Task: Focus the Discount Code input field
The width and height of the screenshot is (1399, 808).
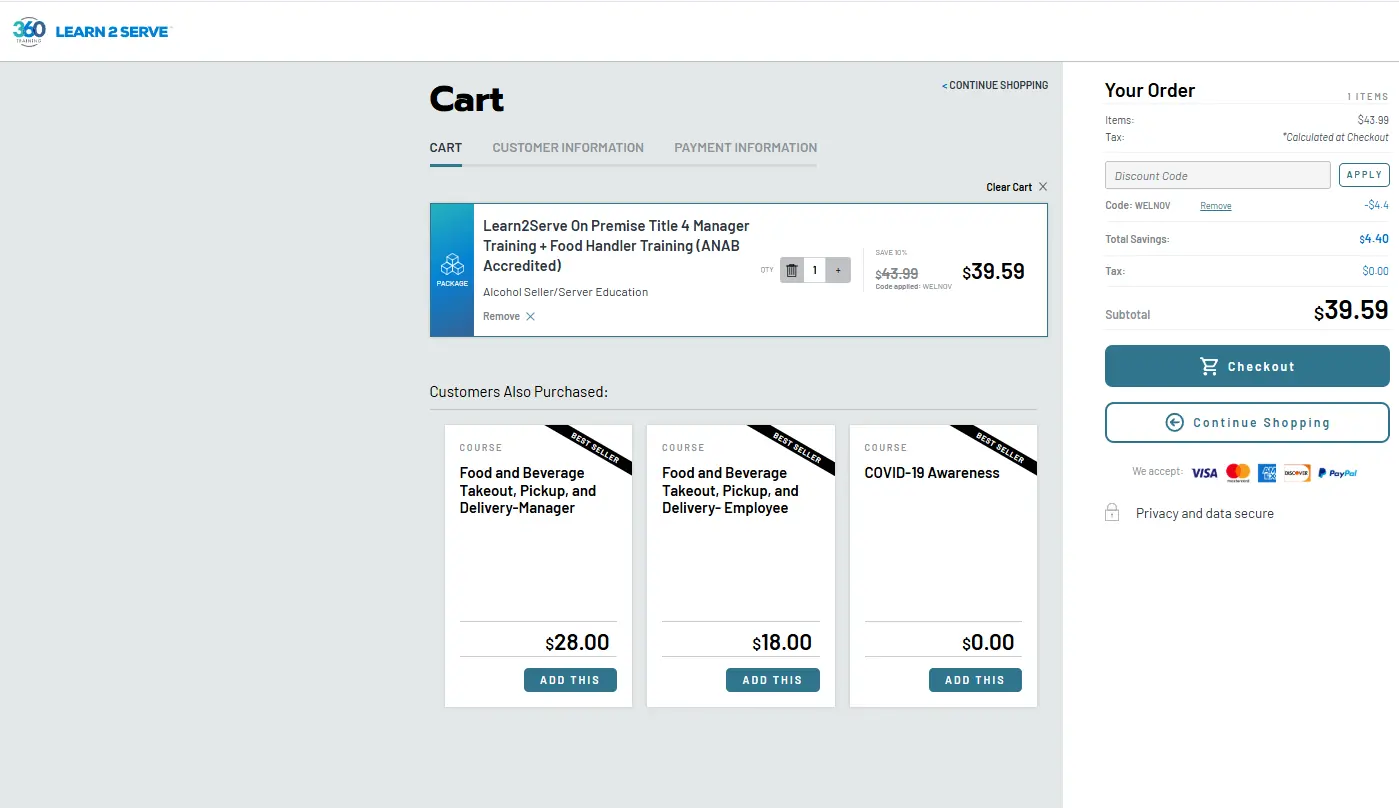Action: [1217, 176]
